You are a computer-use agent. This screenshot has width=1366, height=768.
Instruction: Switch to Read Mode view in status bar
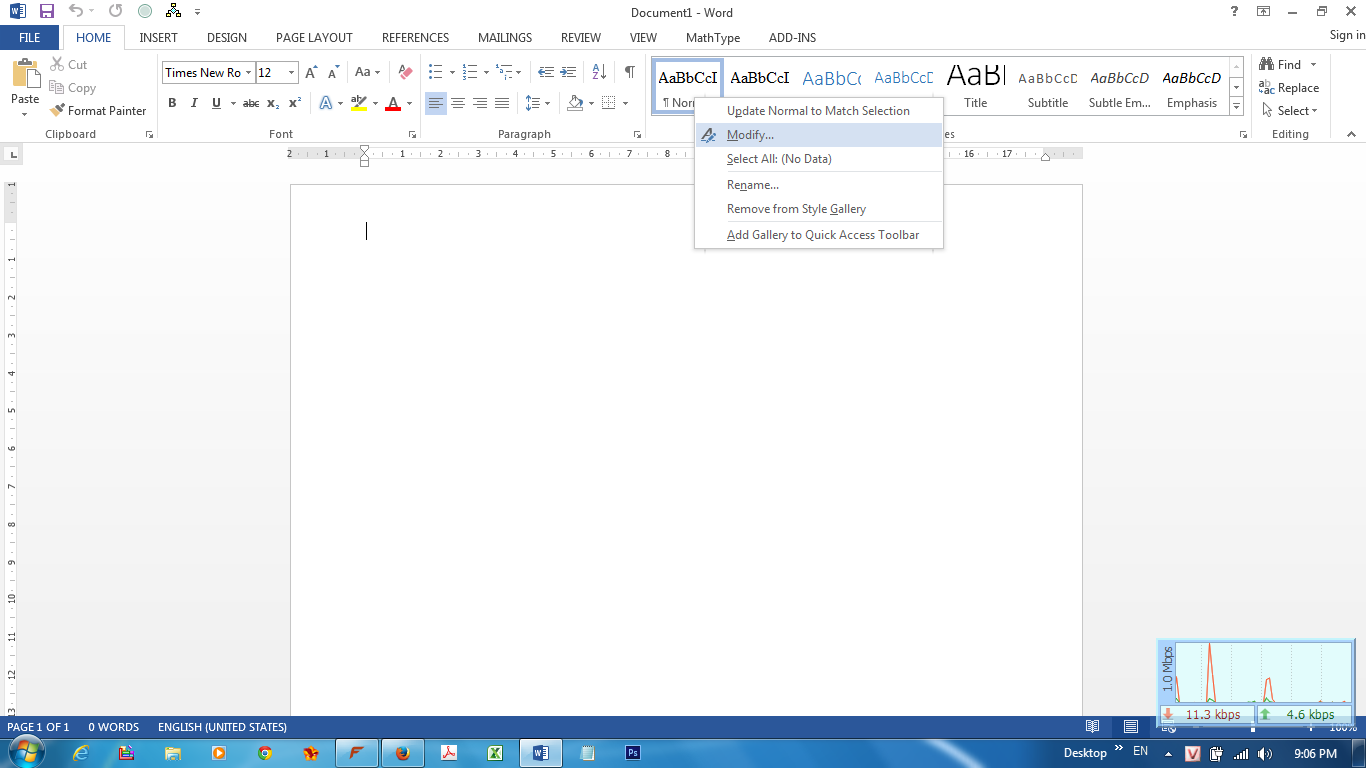1093,727
